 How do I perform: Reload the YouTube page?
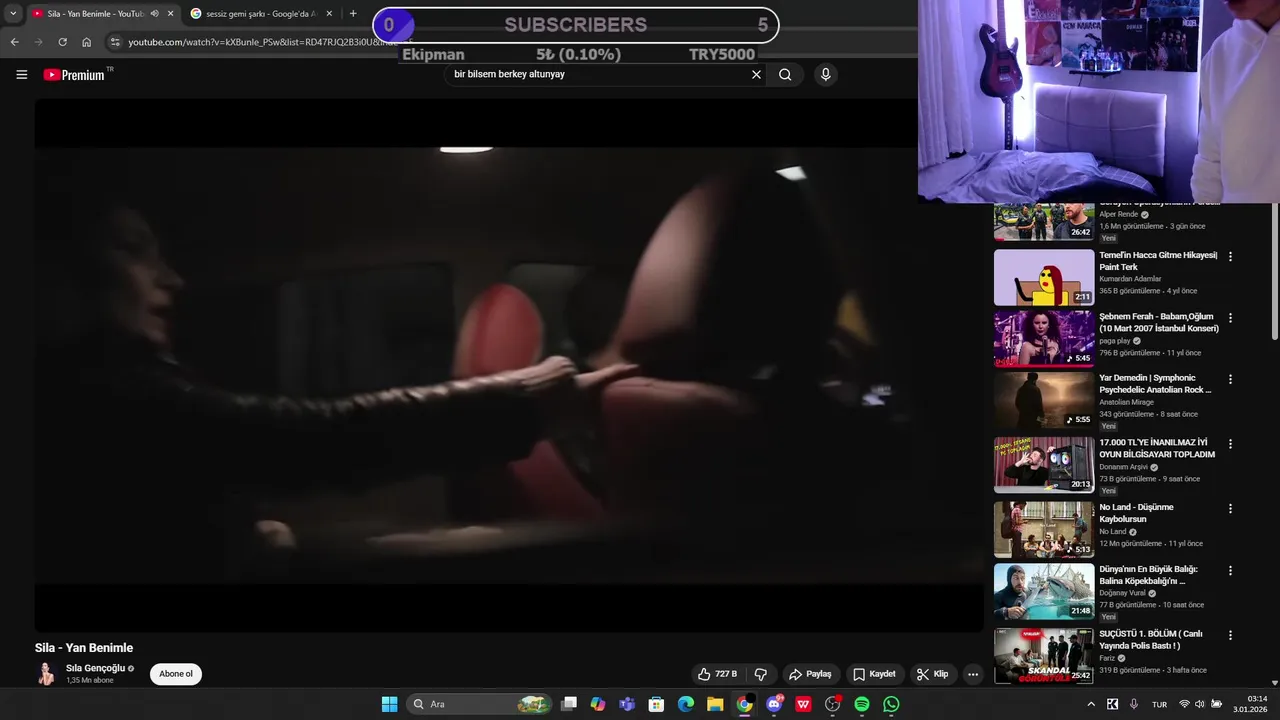pyautogui.click(x=62, y=42)
